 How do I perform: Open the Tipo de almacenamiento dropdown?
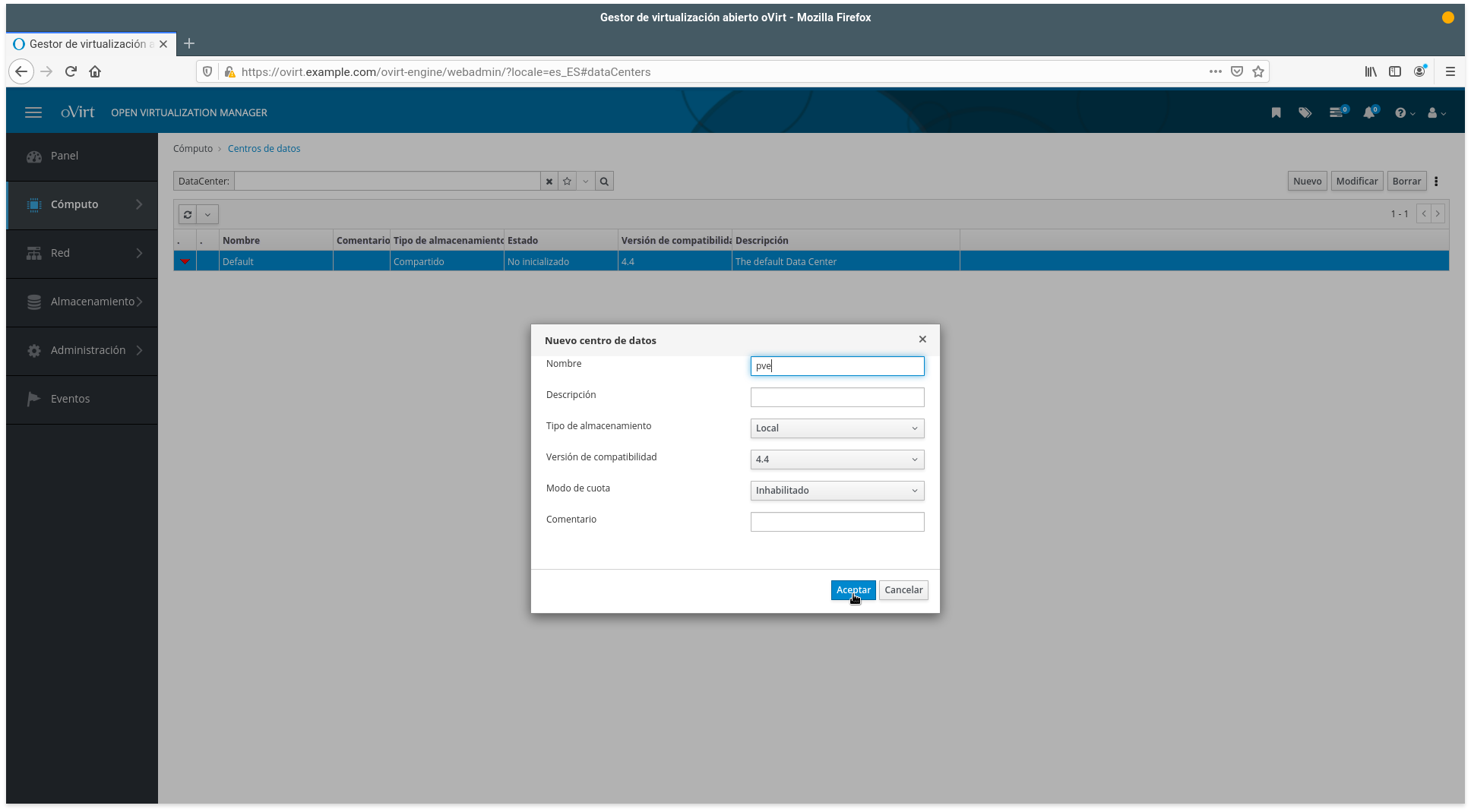coord(837,428)
